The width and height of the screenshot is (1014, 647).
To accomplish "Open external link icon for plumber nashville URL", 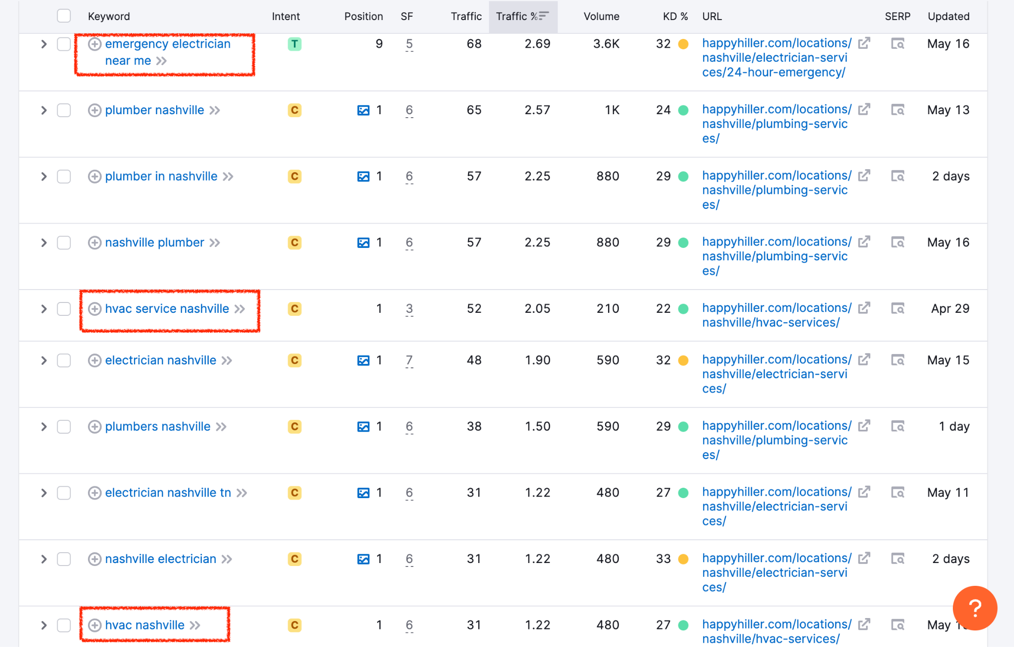I will [864, 109].
